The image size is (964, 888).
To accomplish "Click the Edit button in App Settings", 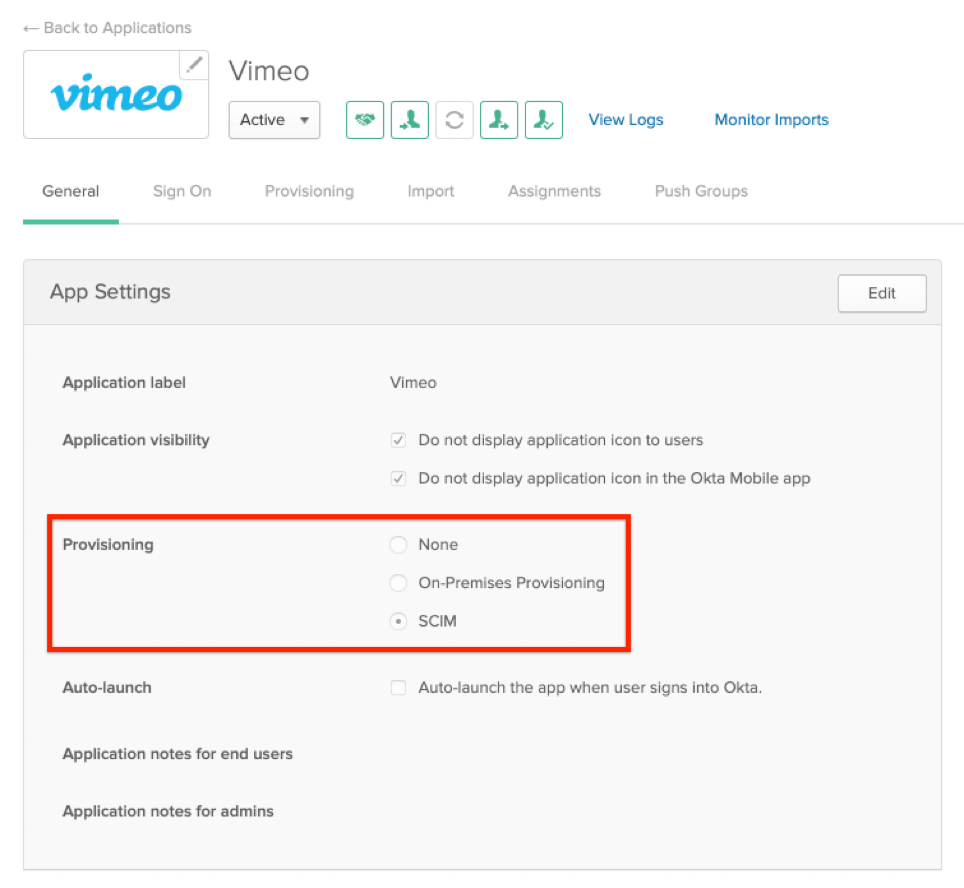I will click(x=881, y=293).
